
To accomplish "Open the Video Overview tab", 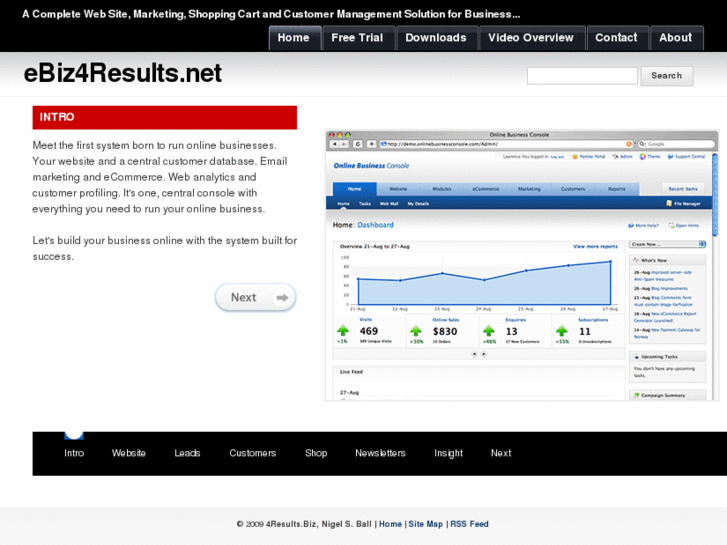I will [531, 38].
